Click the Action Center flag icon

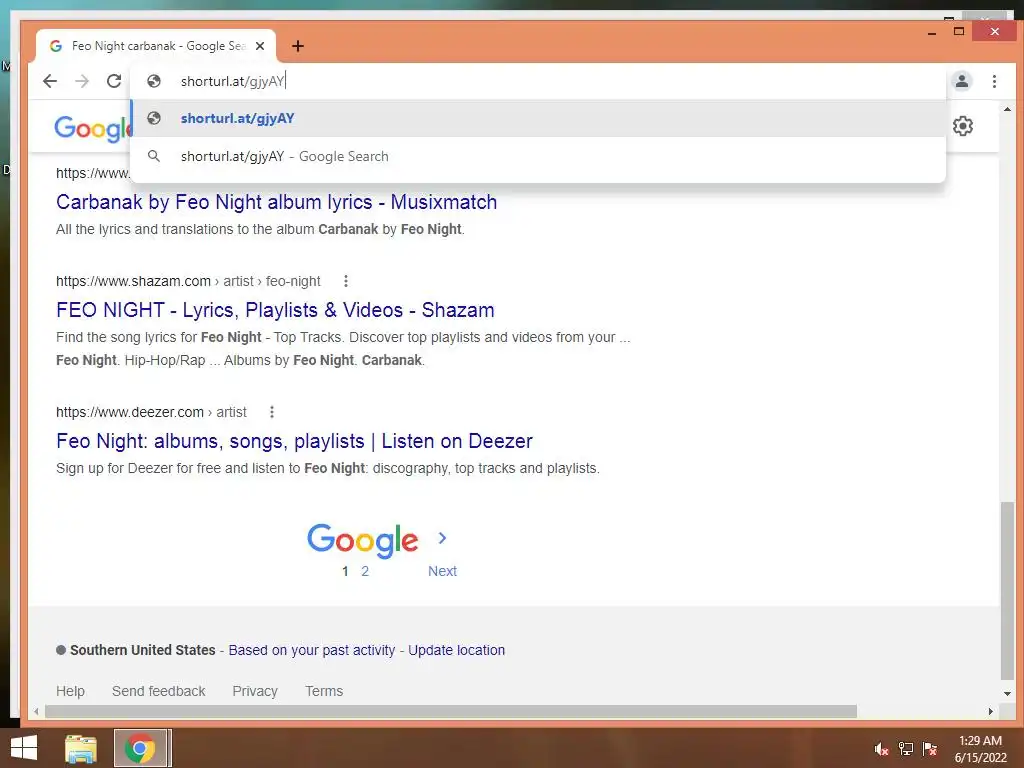[930, 749]
